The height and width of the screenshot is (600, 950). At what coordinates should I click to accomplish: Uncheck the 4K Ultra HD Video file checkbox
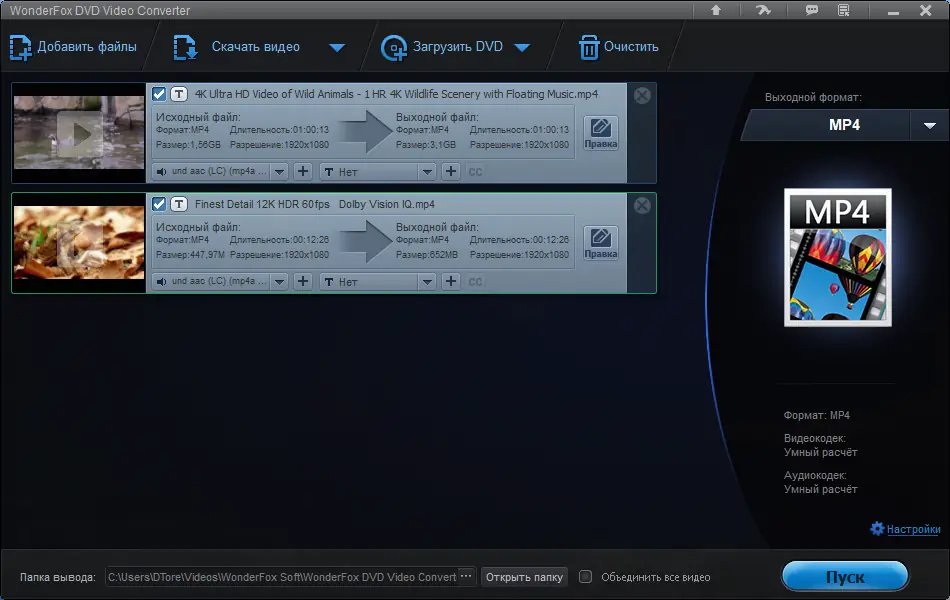[x=159, y=94]
